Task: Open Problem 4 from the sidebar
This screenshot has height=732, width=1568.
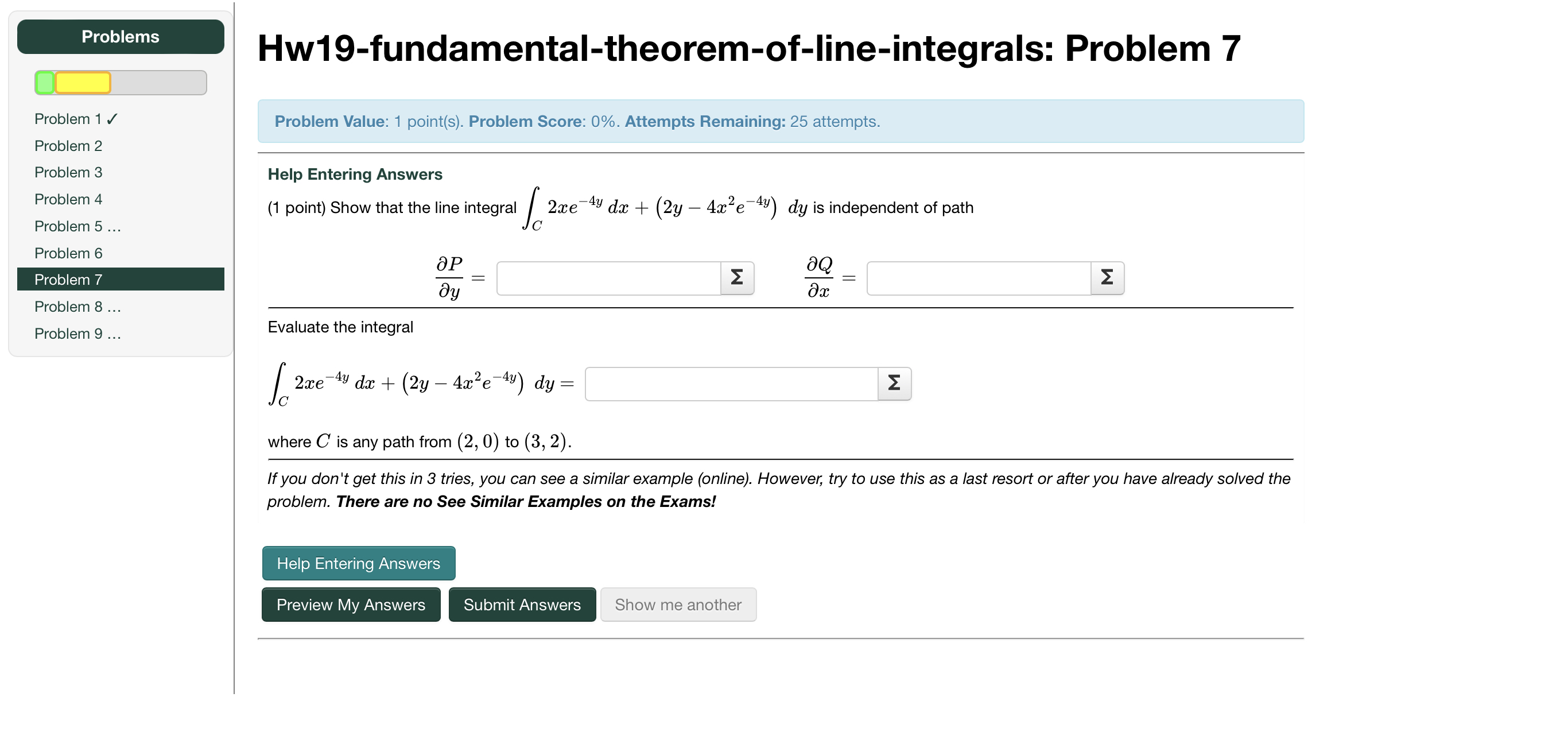Action: [68, 199]
